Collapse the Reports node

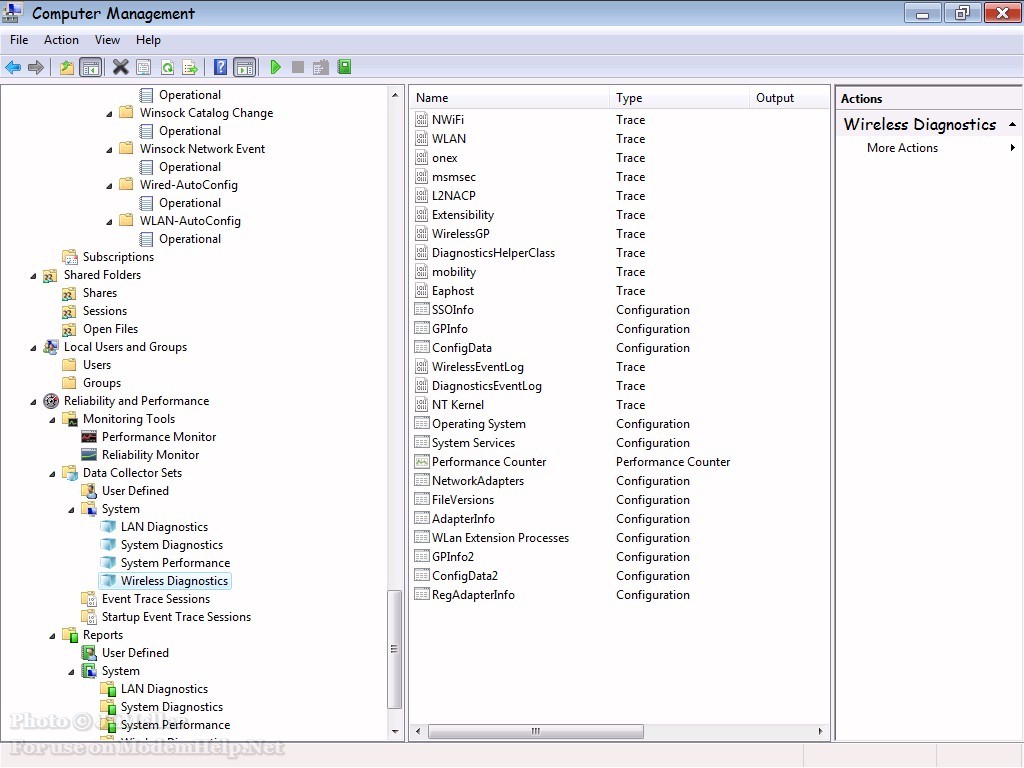click(52, 636)
